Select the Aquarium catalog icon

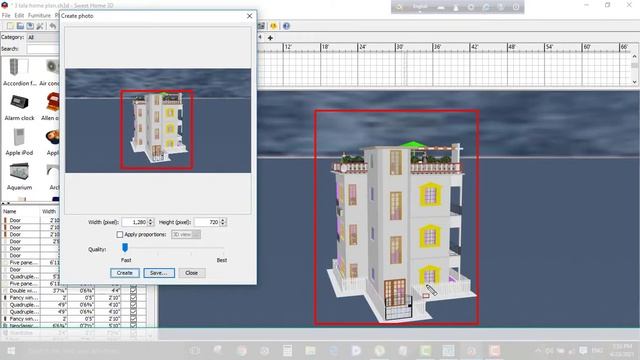pyautogui.click(x=19, y=172)
